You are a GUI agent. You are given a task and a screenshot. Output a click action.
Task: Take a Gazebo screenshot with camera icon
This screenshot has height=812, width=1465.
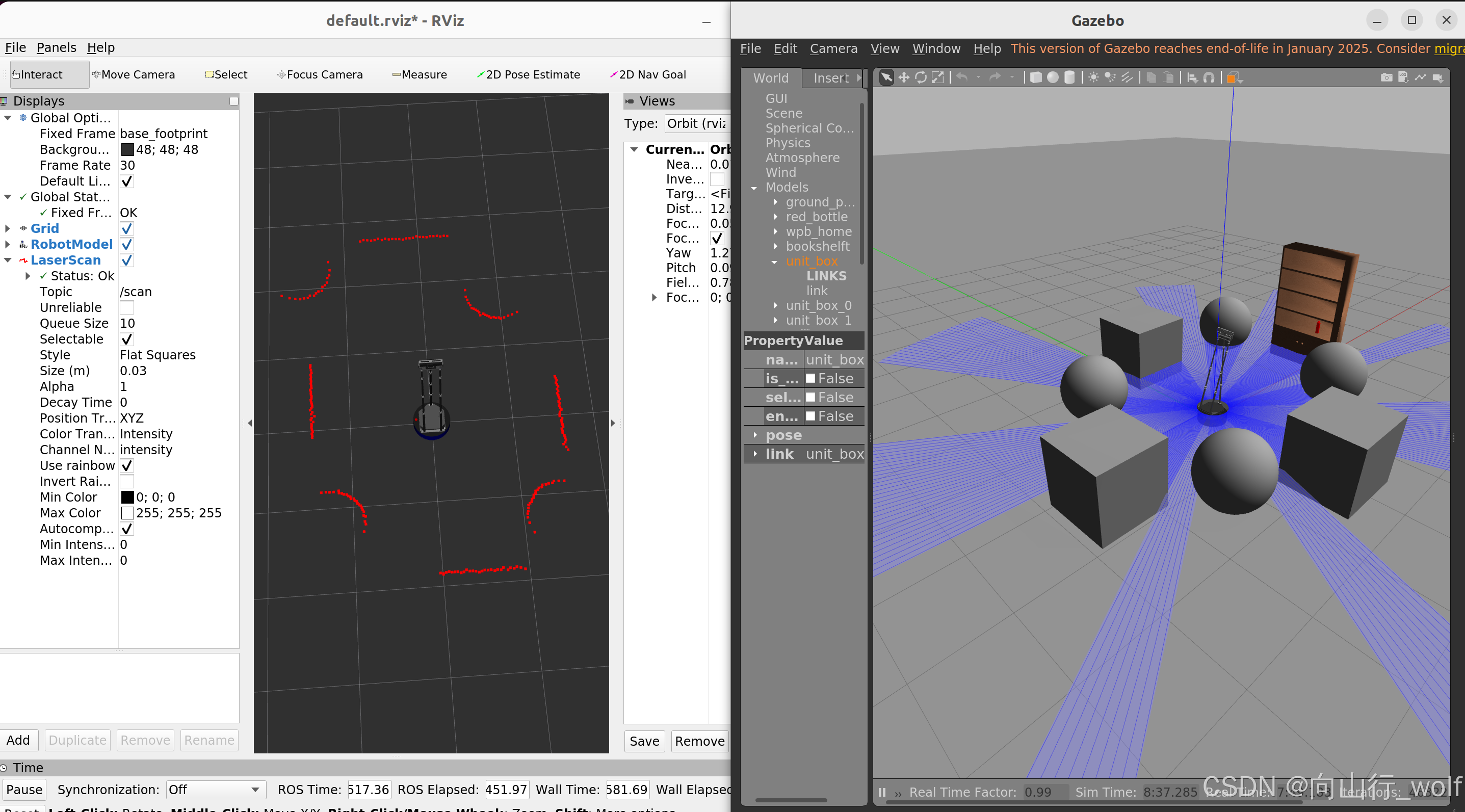coord(1386,78)
